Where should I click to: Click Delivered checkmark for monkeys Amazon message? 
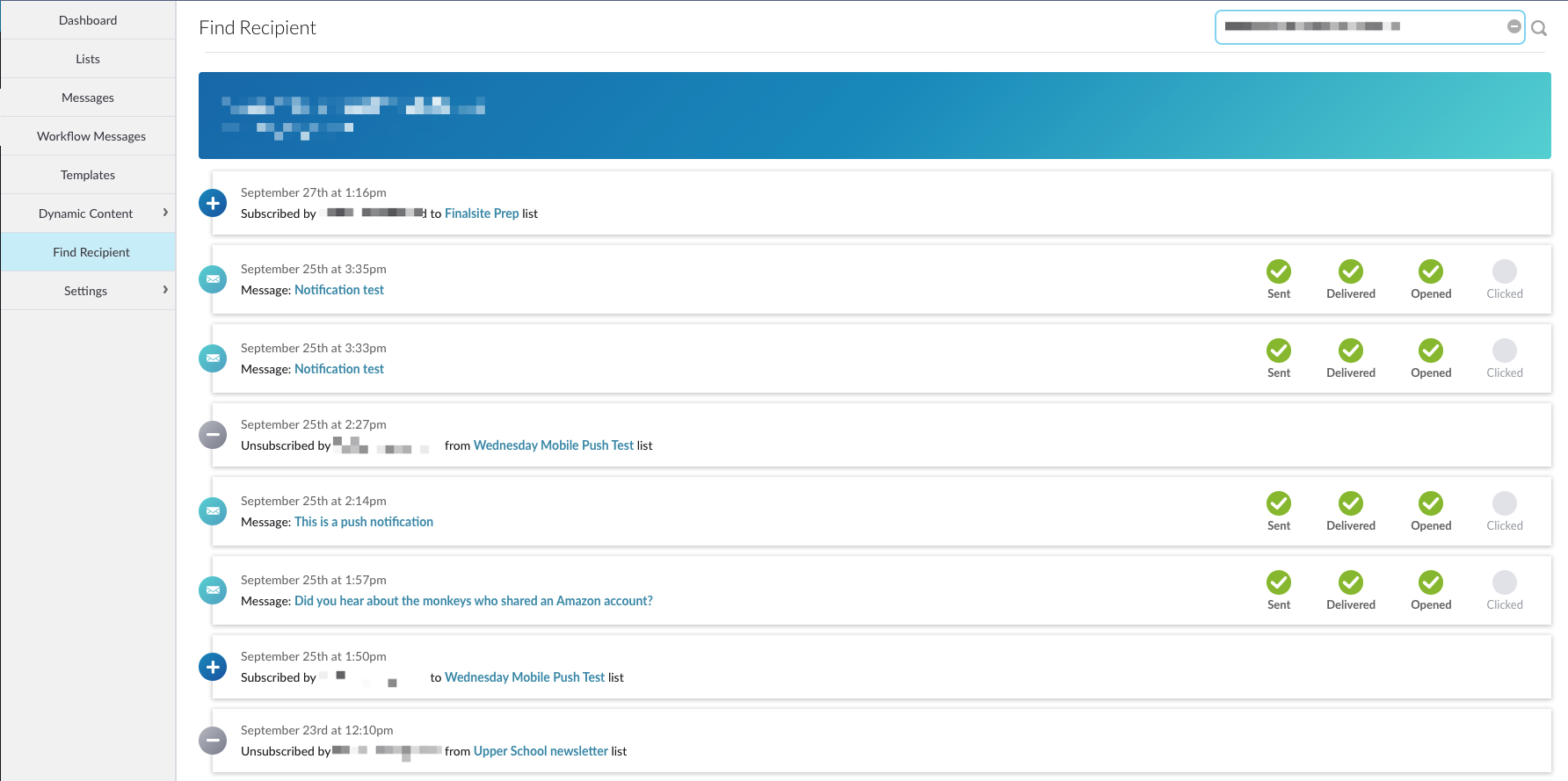(1351, 582)
